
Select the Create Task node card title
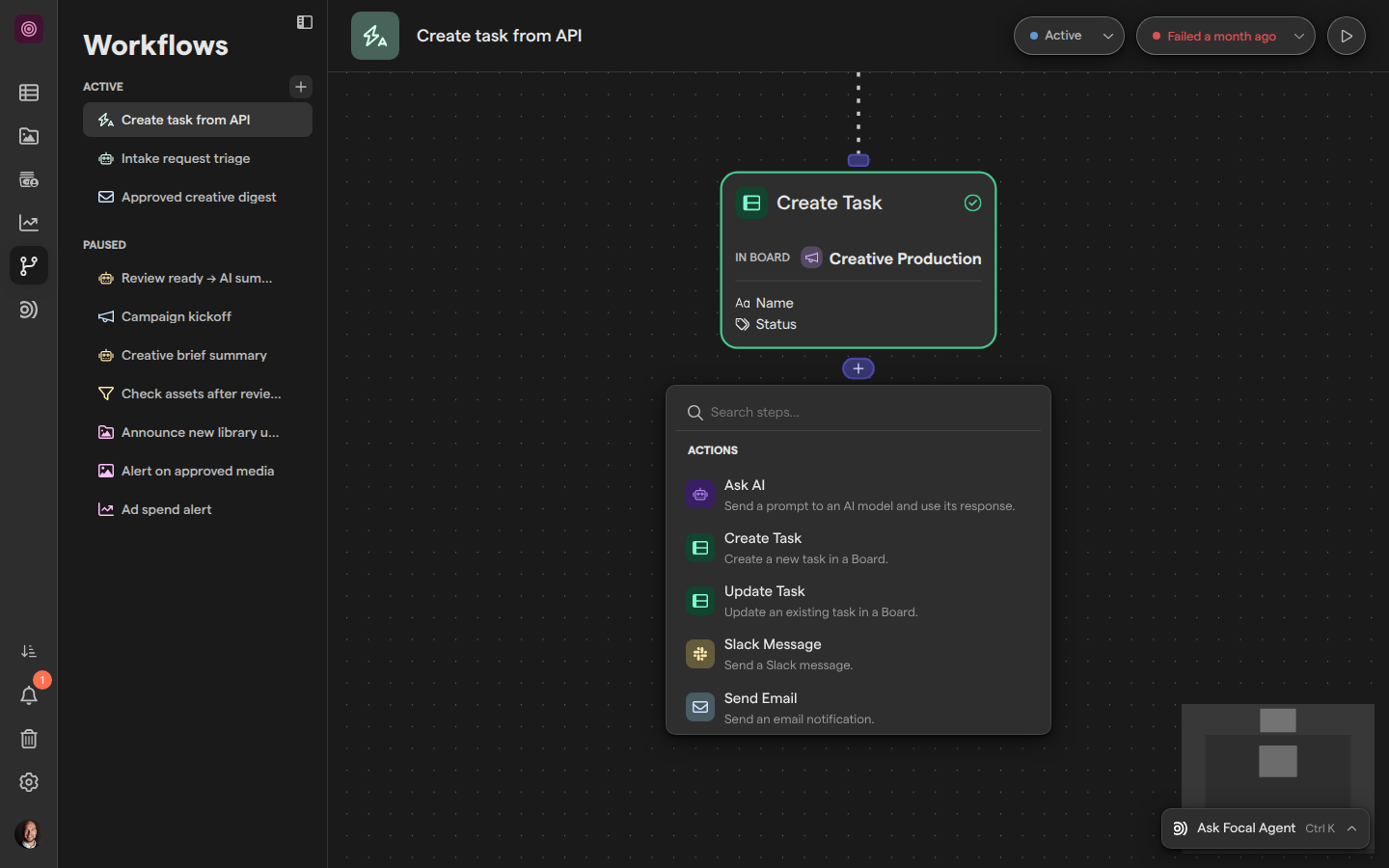[x=830, y=203]
